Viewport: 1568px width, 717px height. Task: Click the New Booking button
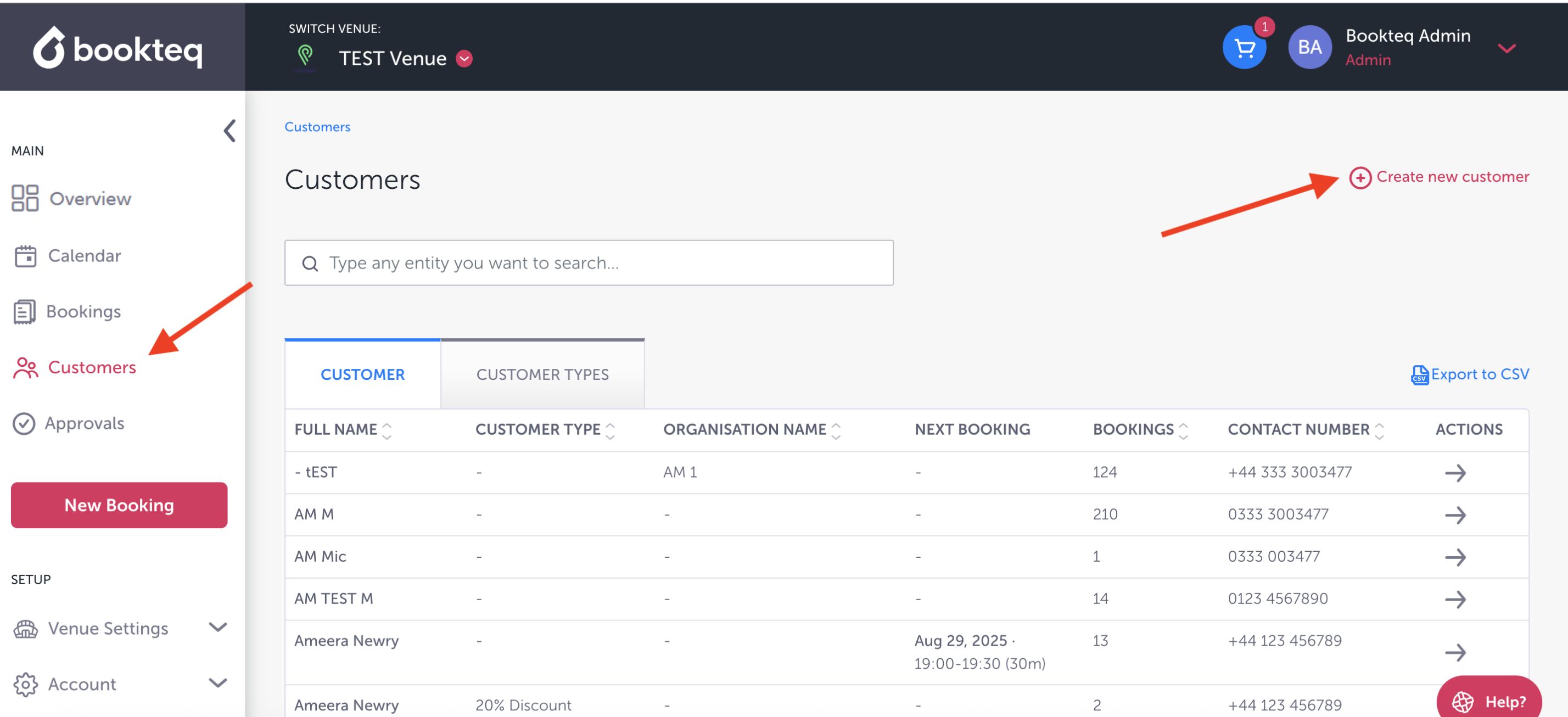tap(119, 505)
